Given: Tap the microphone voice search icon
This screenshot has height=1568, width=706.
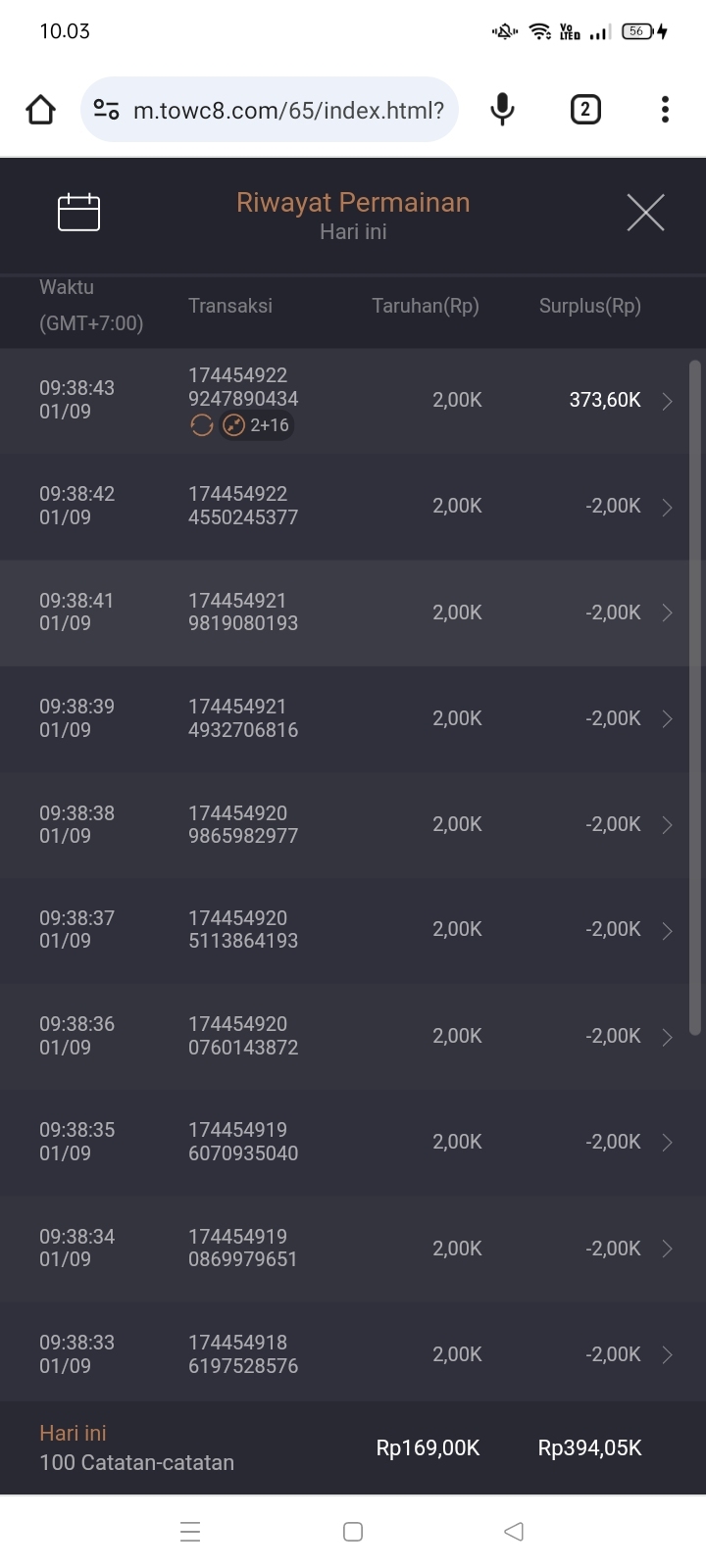Looking at the screenshot, I should coord(502,110).
